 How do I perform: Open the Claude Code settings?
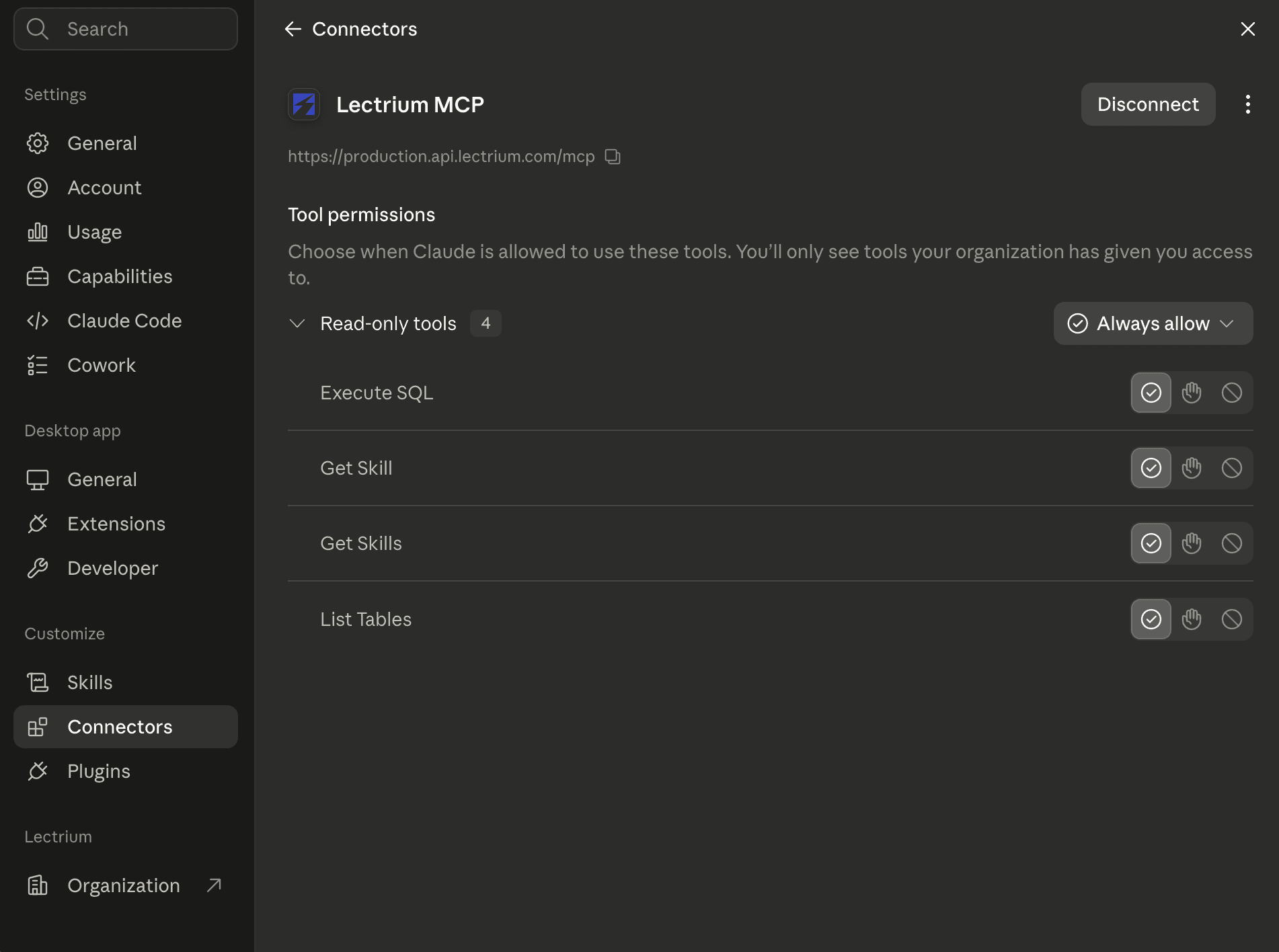click(126, 321)
